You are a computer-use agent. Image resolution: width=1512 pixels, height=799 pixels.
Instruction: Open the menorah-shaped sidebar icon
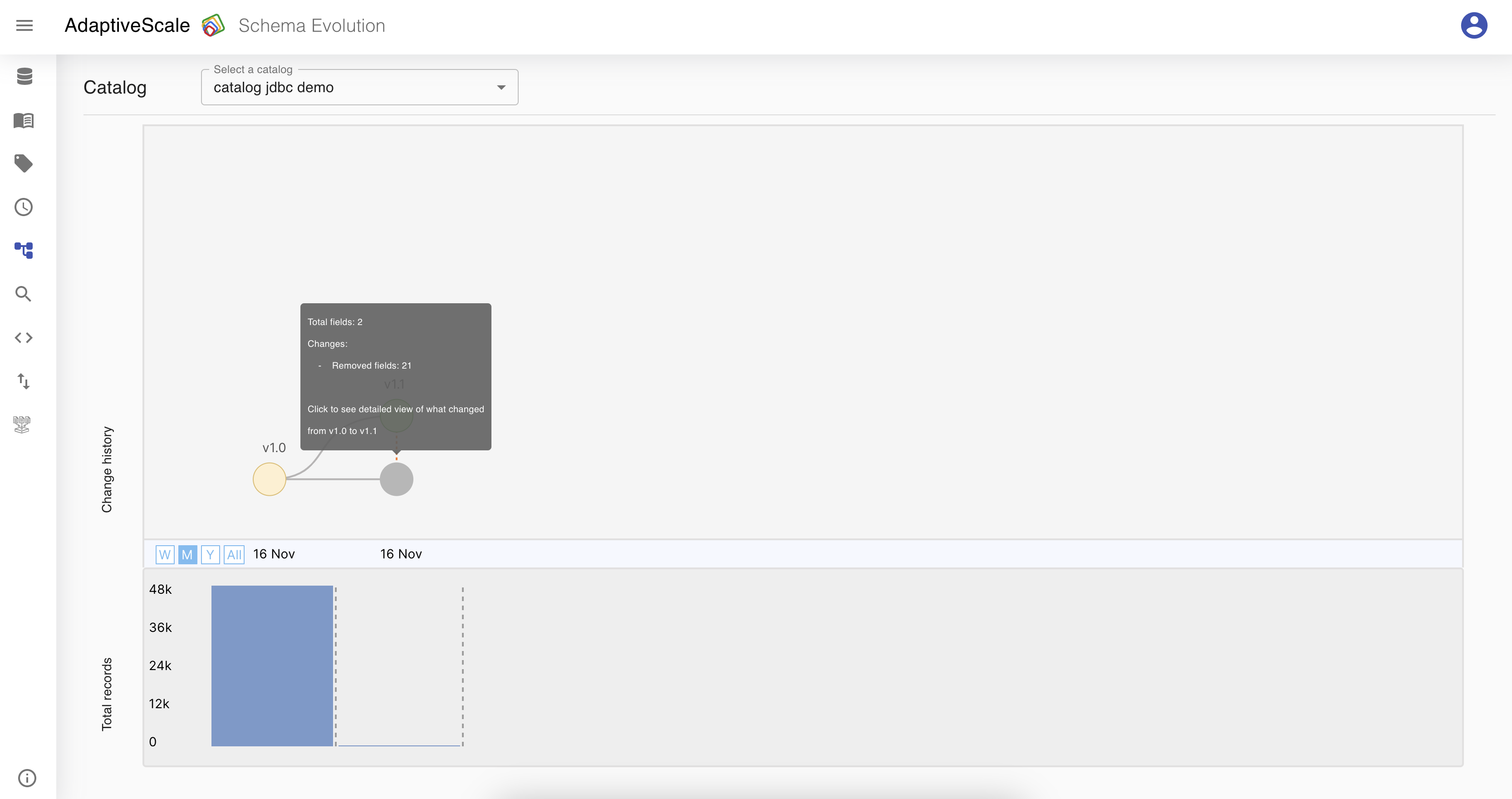pyautogui.click(x=22, y=424)
